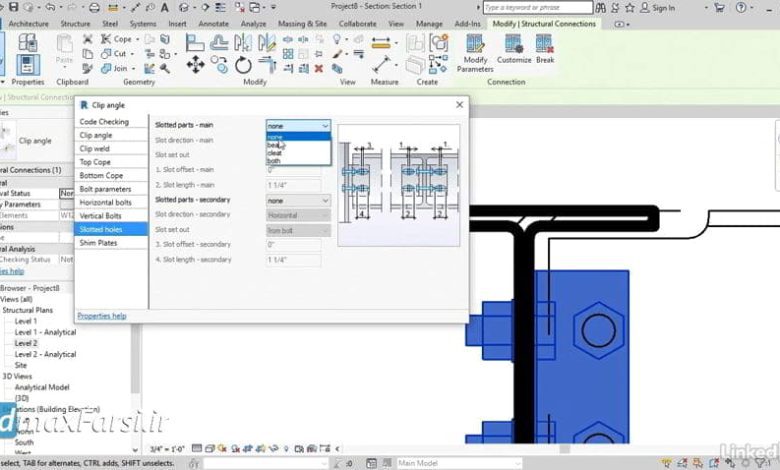Select the Cope tool in Geometry panel
Image resolution: width=780 pixels, height=470 pixels.
click(x=117, y=39)
